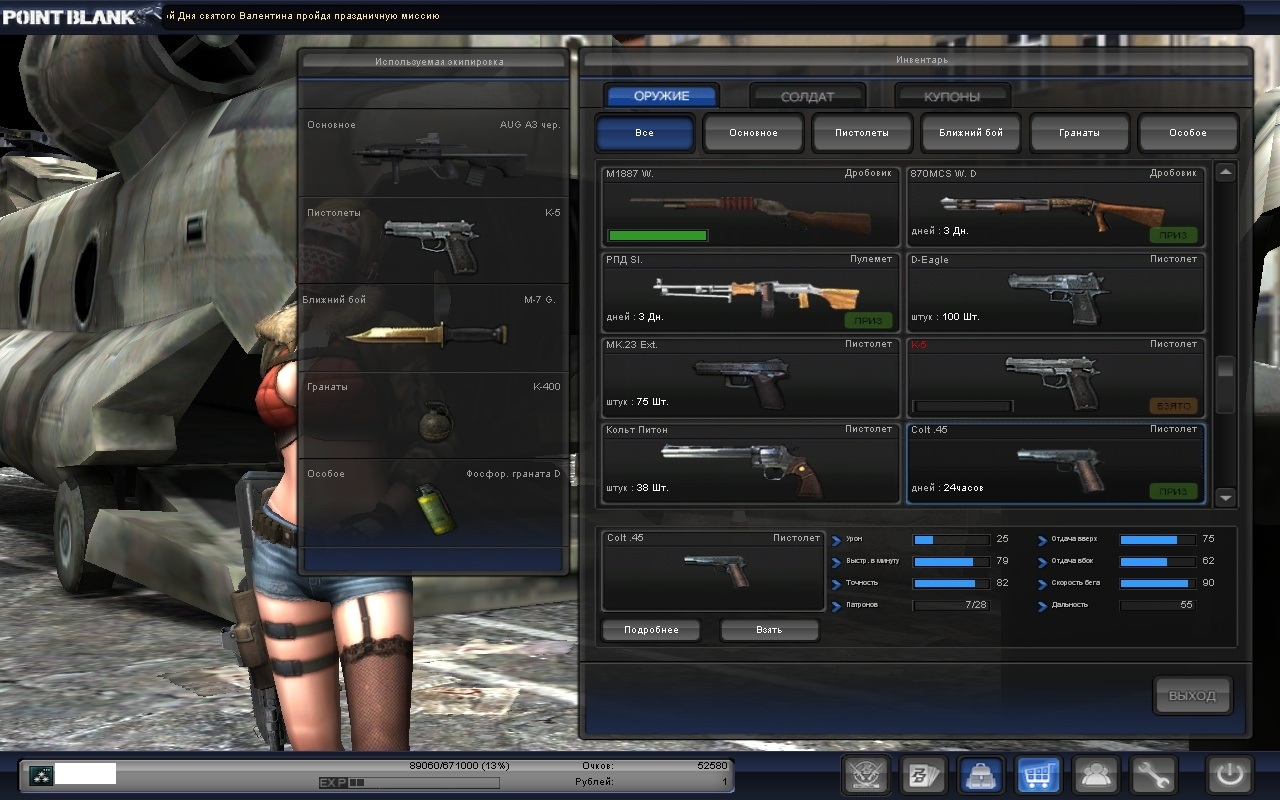Viewport: 1280px width, 800px height.
Task: Click the 'Используемая экипировка' panel title
Action: (x=439, y=62)
